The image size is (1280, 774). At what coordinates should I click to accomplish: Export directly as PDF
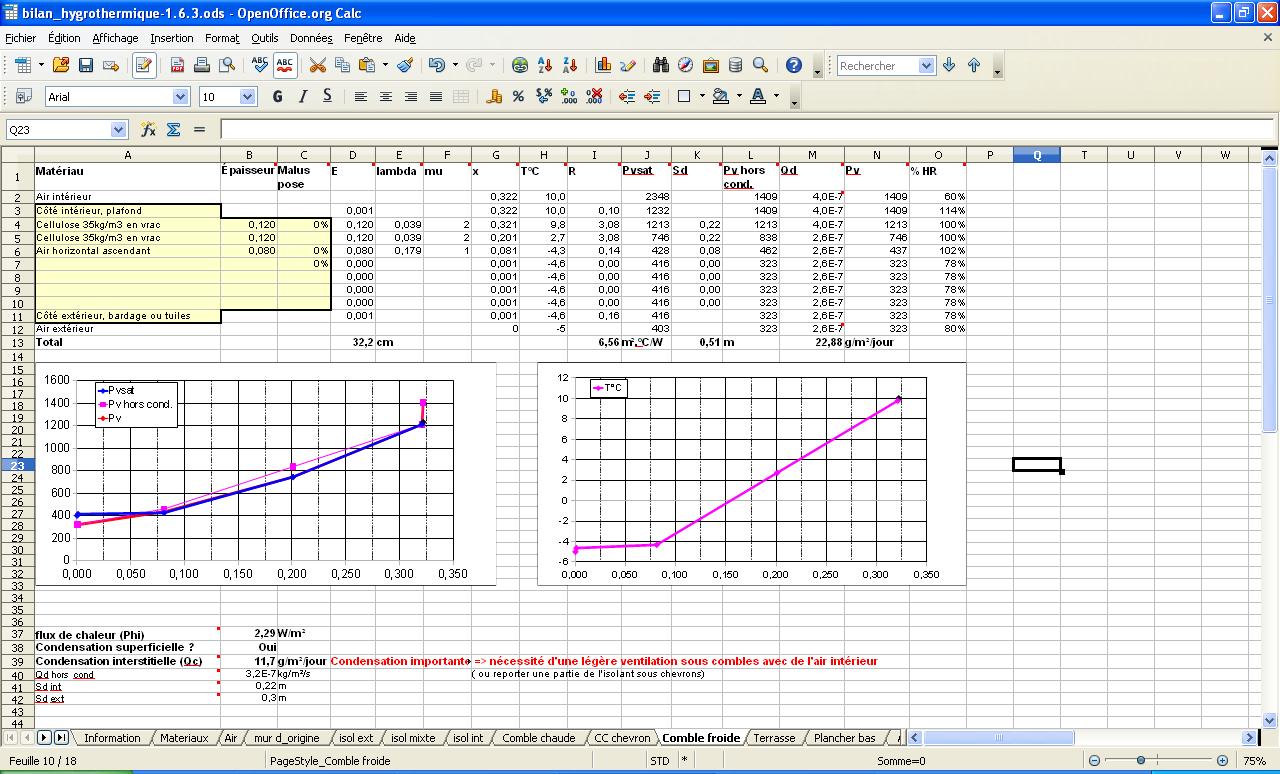177,65
